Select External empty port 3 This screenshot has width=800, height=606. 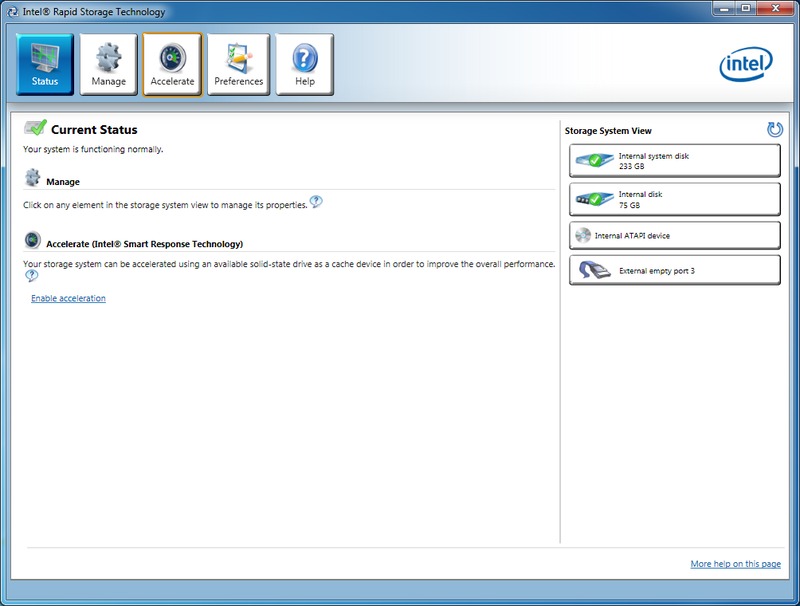(674, 270)
